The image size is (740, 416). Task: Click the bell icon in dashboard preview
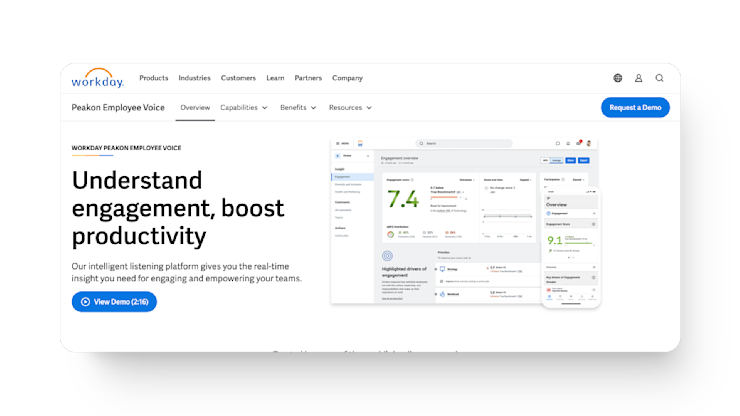[x=568, y=143]
